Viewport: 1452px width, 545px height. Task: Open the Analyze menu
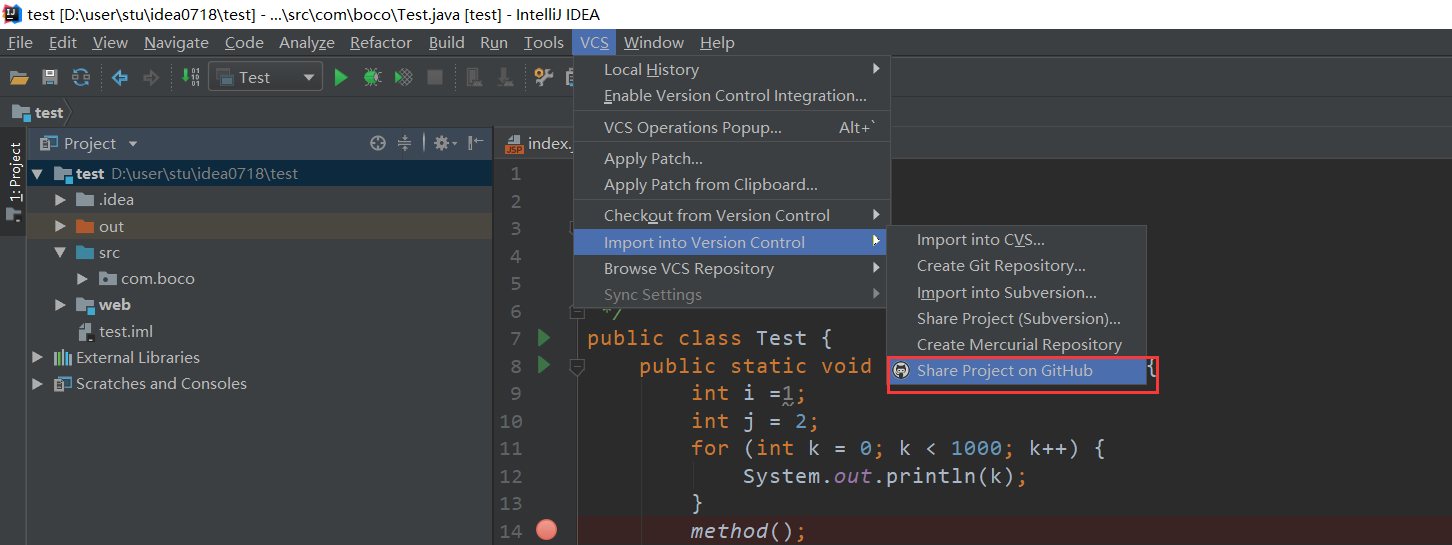point(307,42)
